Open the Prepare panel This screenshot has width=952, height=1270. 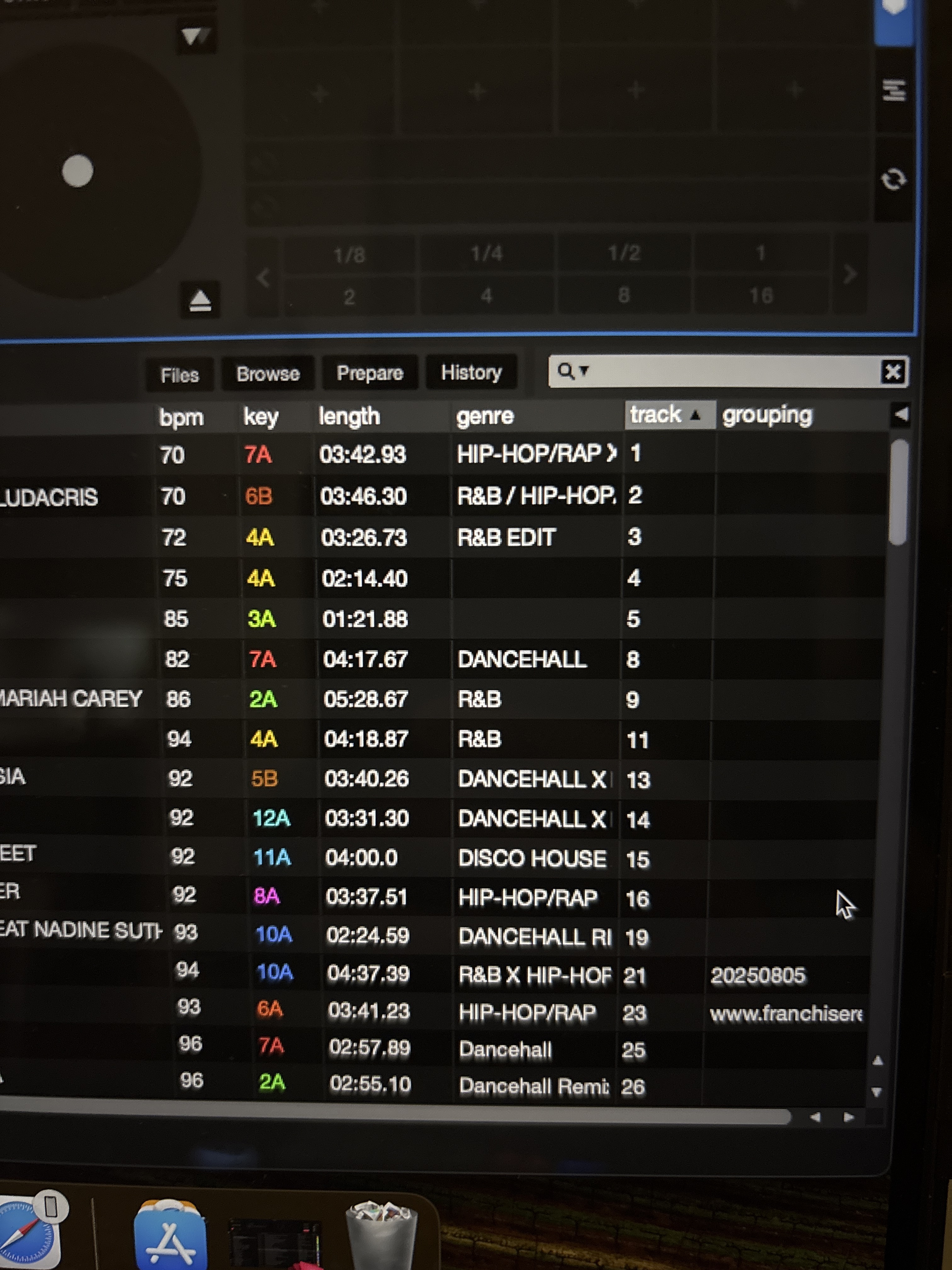[x=370, y=373]
